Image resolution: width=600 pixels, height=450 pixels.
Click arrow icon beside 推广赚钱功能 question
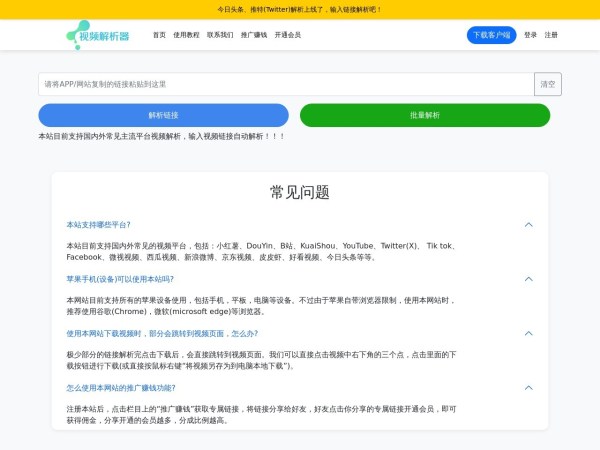point(528,387)
